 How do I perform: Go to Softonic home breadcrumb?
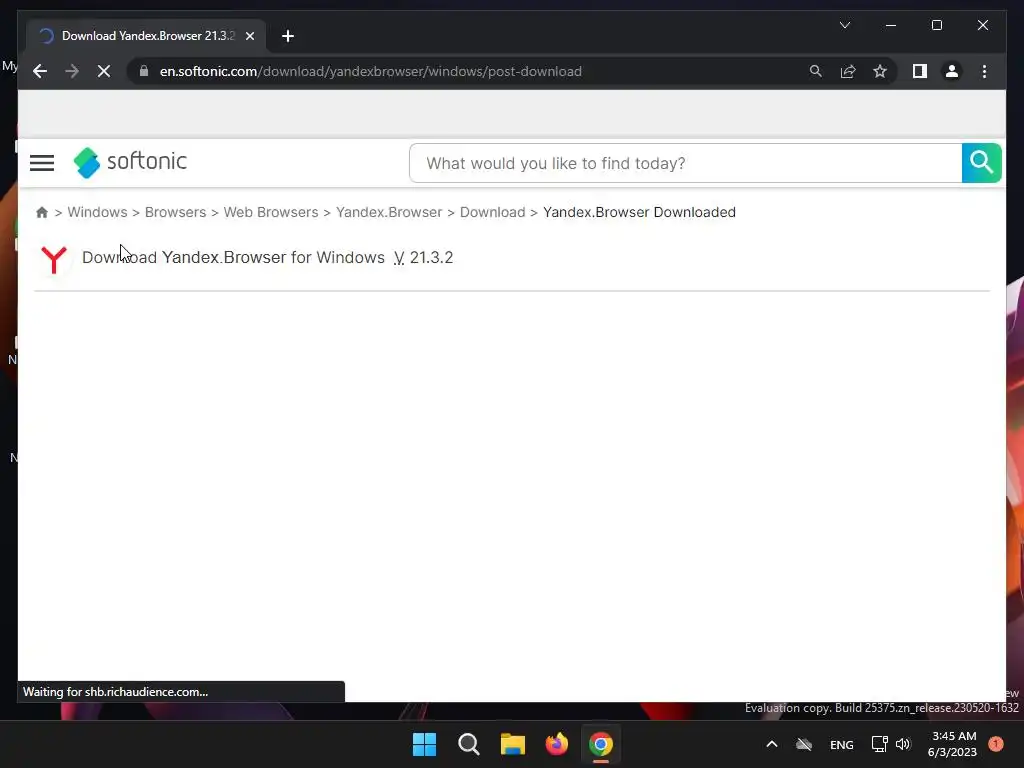point(42,212)
